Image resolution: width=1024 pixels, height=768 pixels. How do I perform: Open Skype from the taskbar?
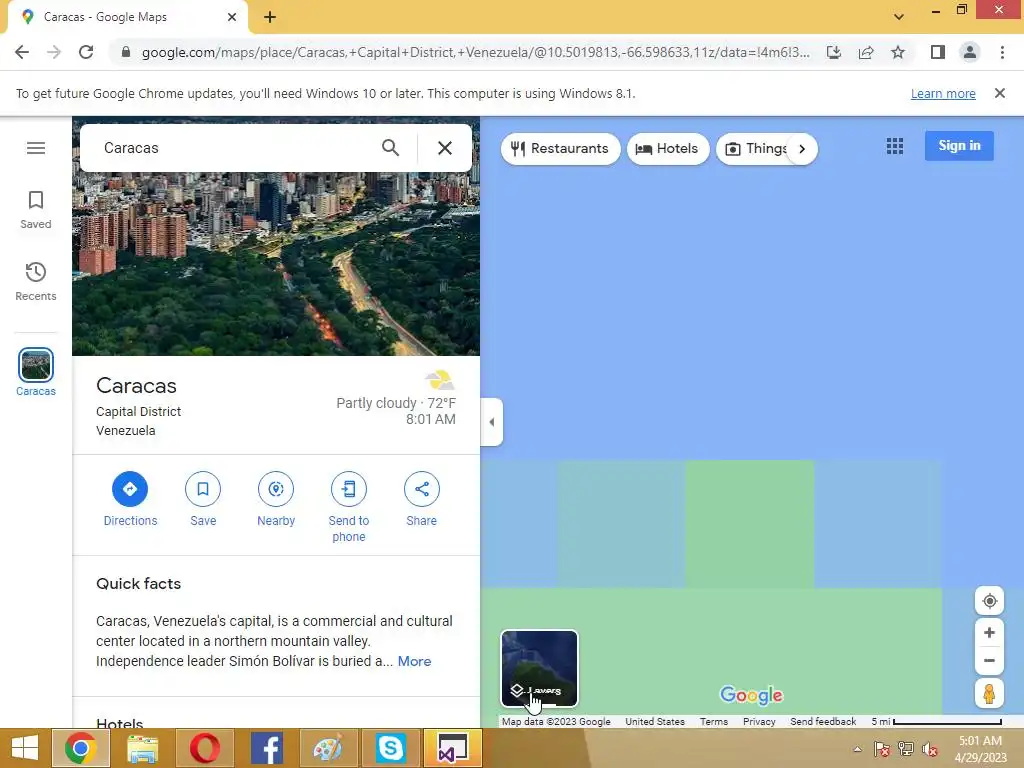[x=391, y=748]
